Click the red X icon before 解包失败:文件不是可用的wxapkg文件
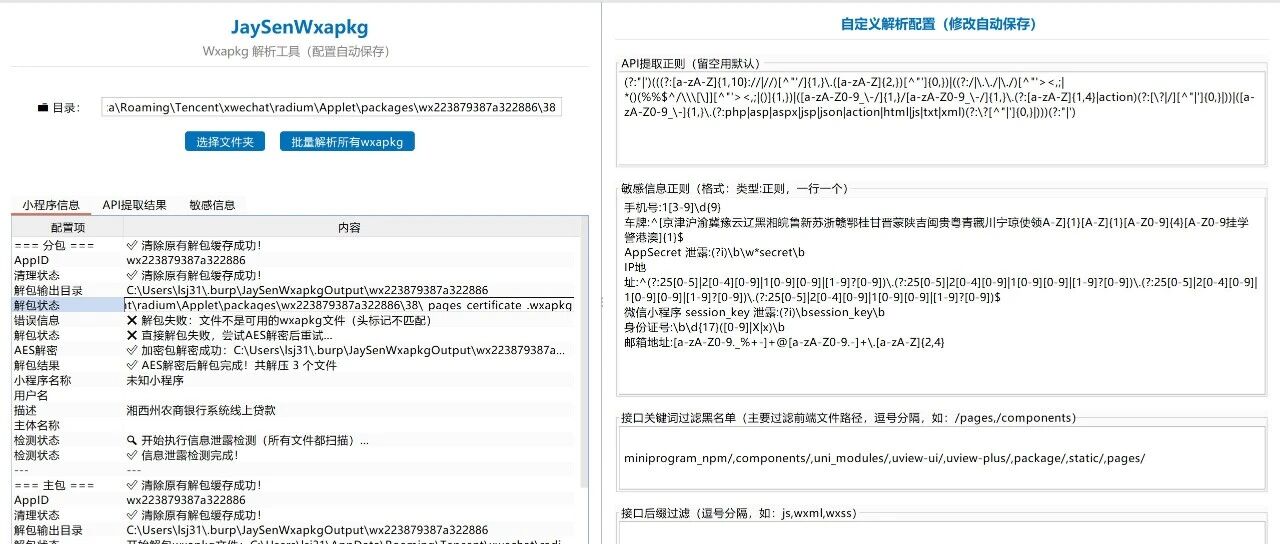Viewport: 1280px width, 544px height. point(132,320)
